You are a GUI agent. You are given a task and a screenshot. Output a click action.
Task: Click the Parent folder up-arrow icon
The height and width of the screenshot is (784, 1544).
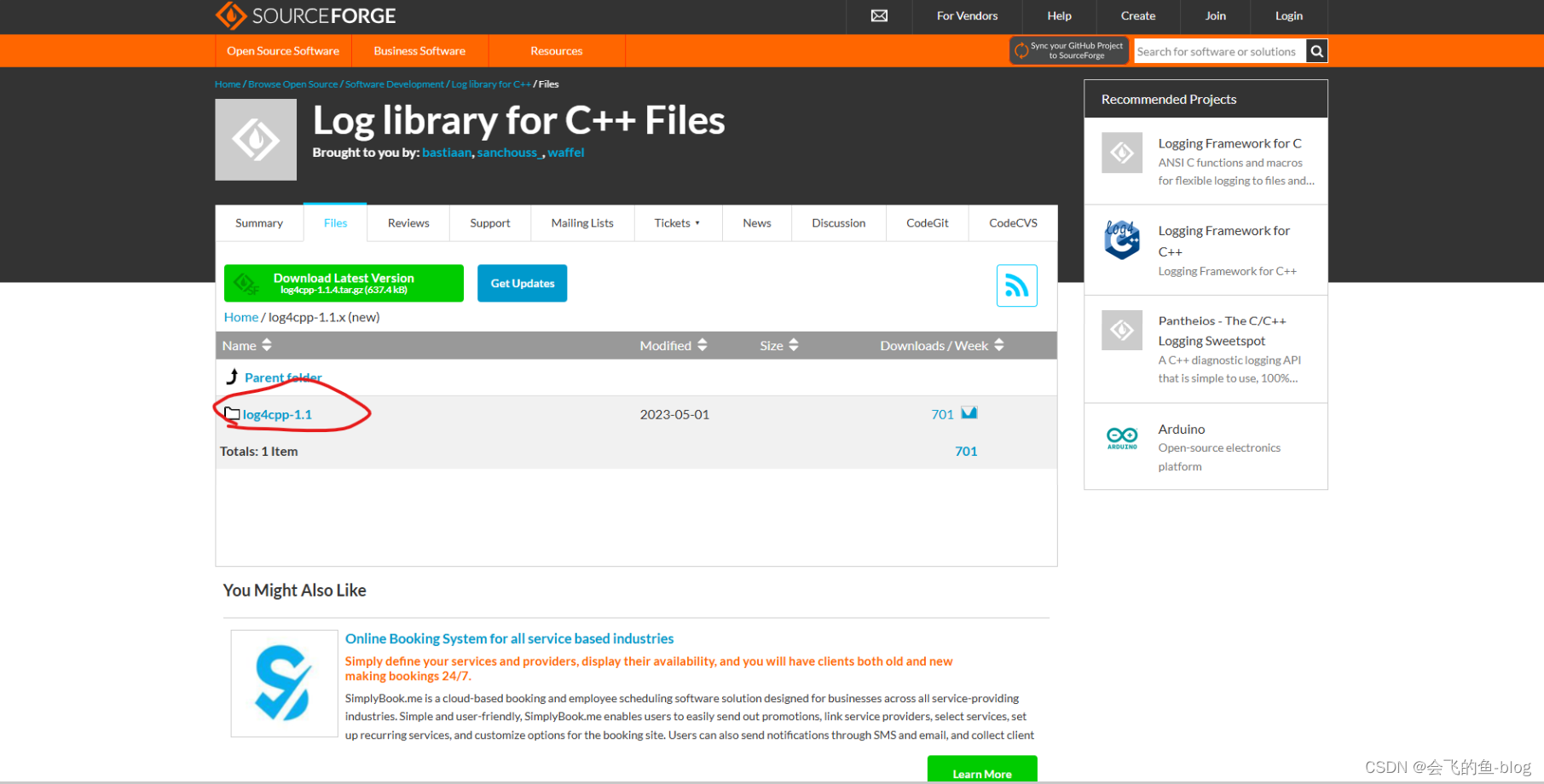tap(232, 377)
